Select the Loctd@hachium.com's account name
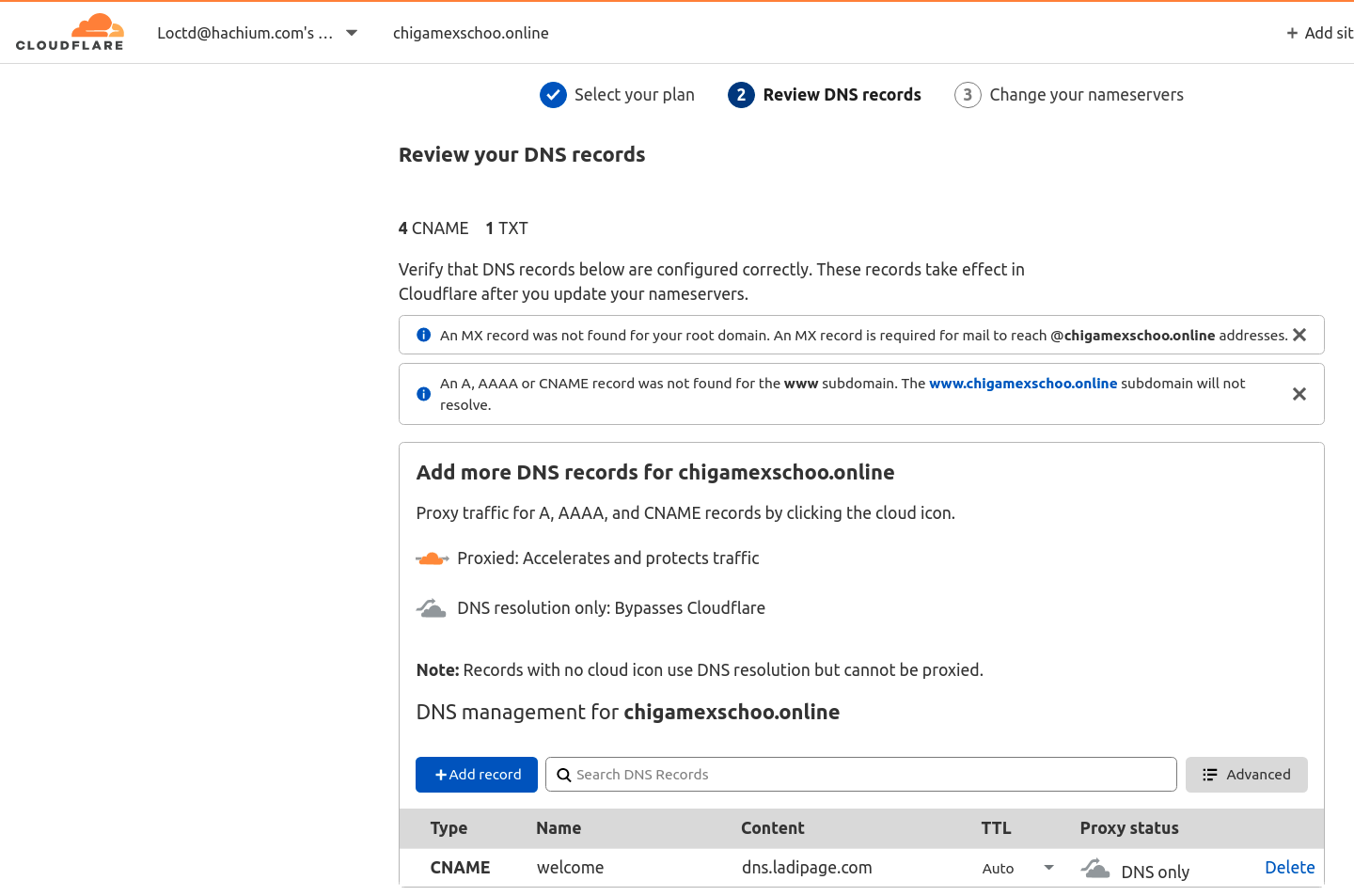The image size is (1354, 896). (244, 33)
